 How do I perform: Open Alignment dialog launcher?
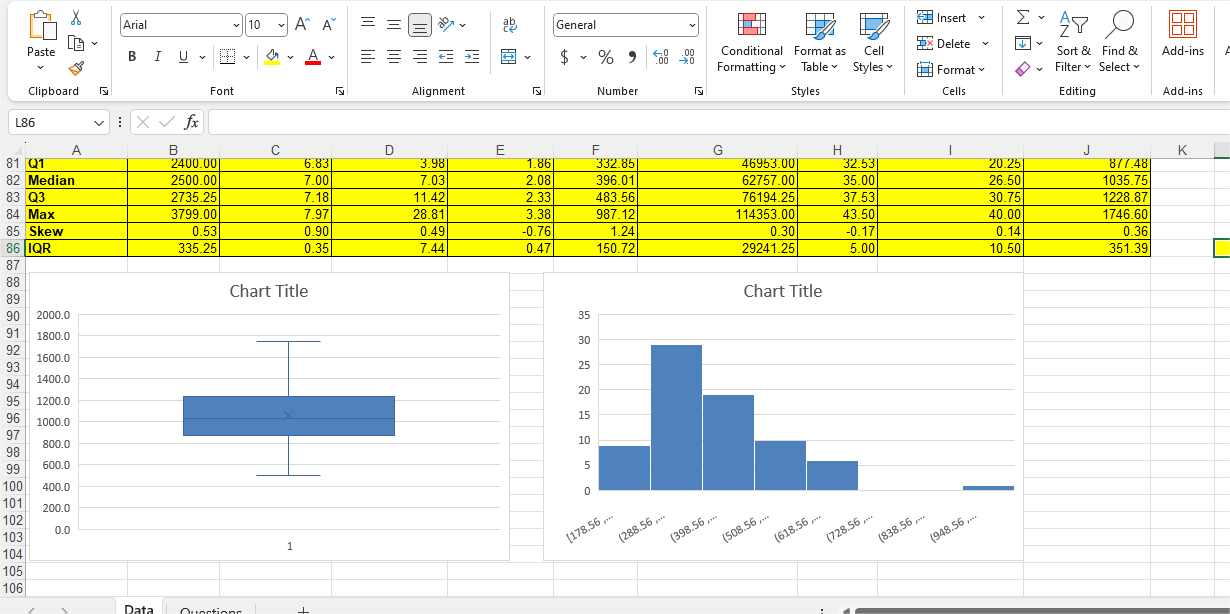[x=537, y=91]
